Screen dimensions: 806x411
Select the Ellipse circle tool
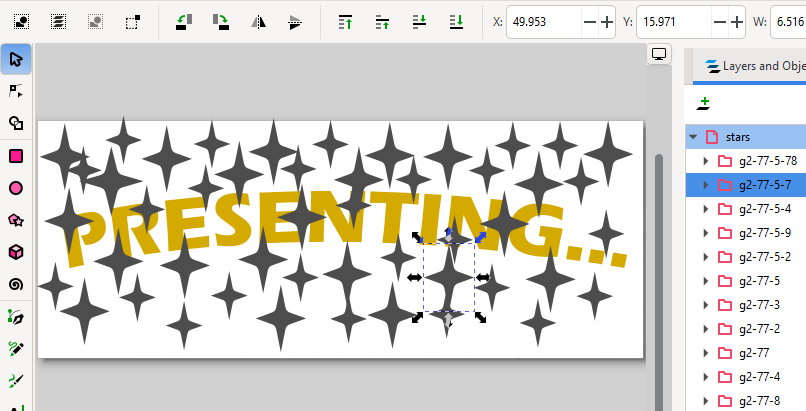click(x=16, y=188)
